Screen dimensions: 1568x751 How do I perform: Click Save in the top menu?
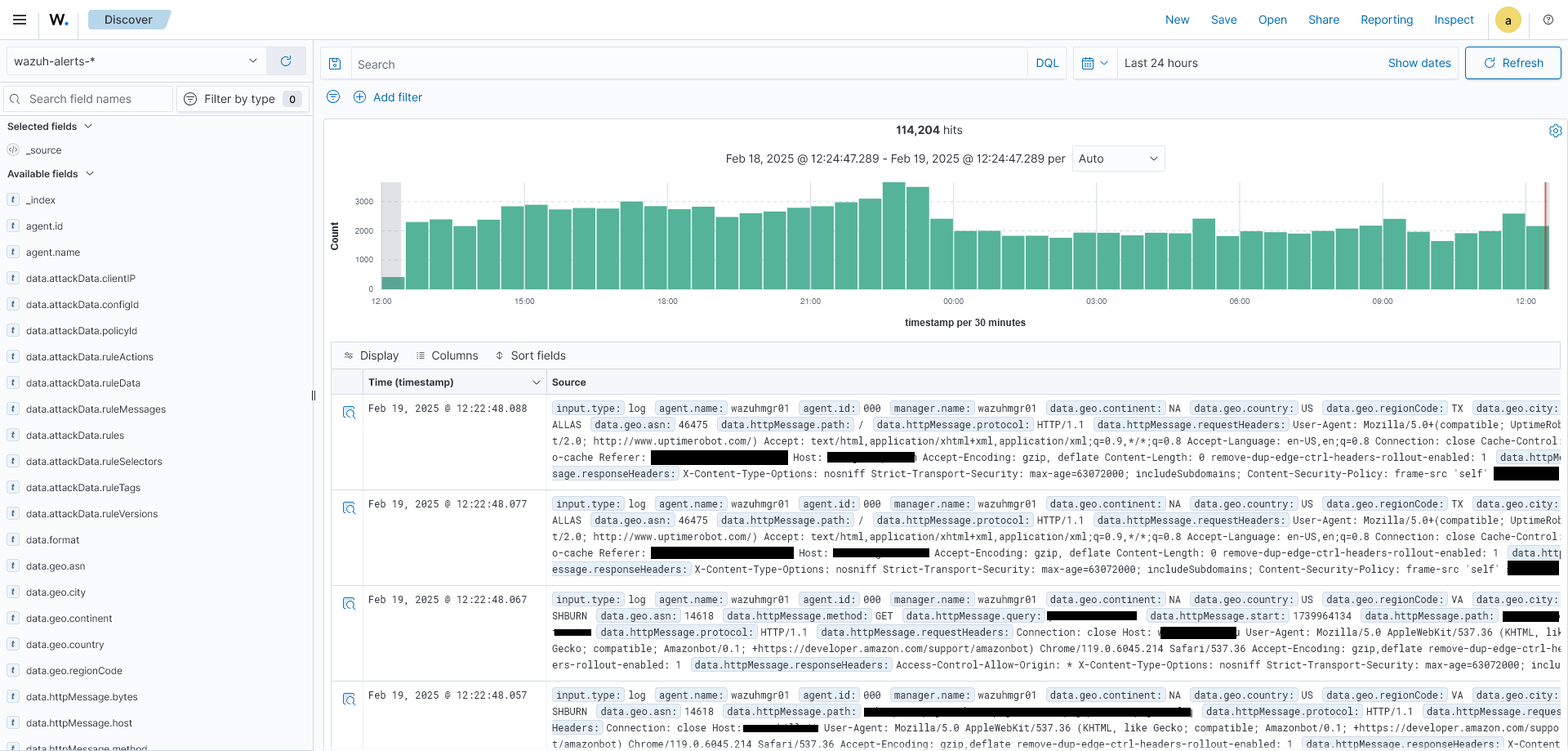coord(1223,20)
